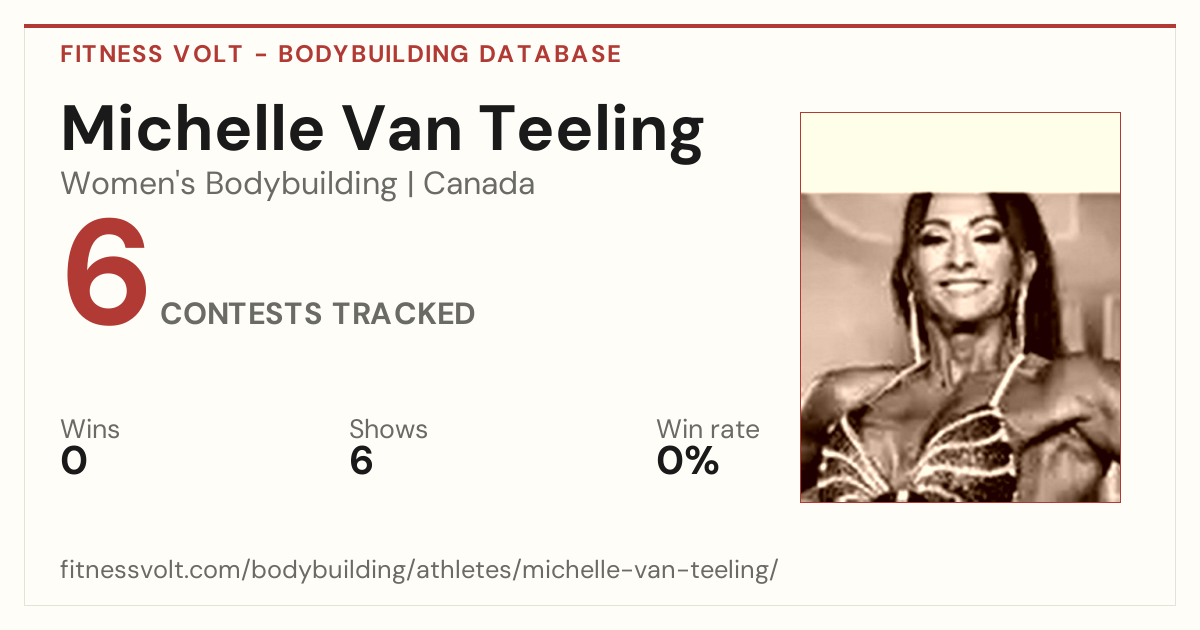
Task: Click the Wins value 0
Action: 74,461
